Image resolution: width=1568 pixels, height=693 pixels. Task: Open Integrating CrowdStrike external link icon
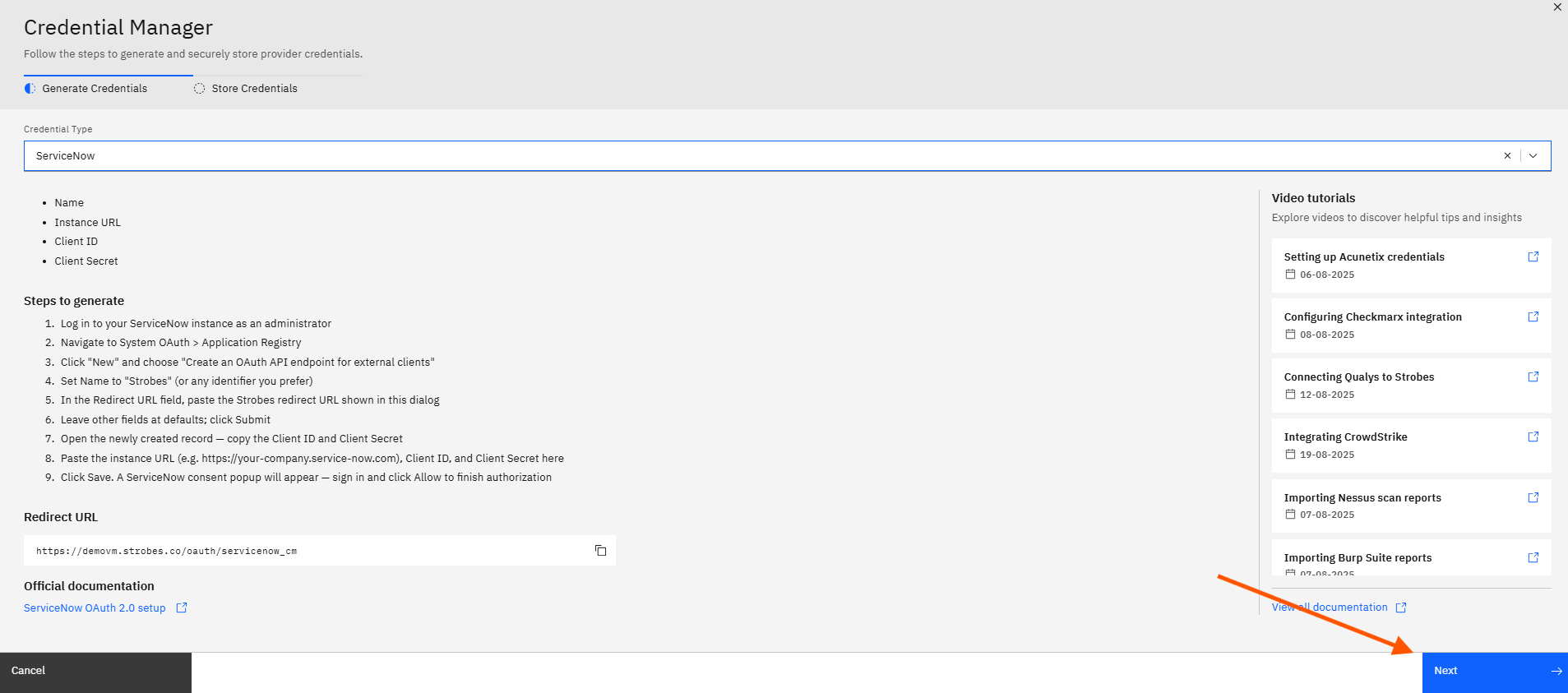pos(1533,437)
